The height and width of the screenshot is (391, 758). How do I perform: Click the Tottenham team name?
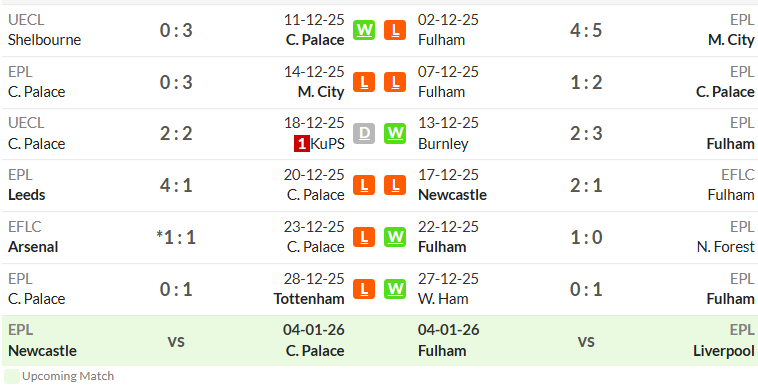click(x=309, y=299)
